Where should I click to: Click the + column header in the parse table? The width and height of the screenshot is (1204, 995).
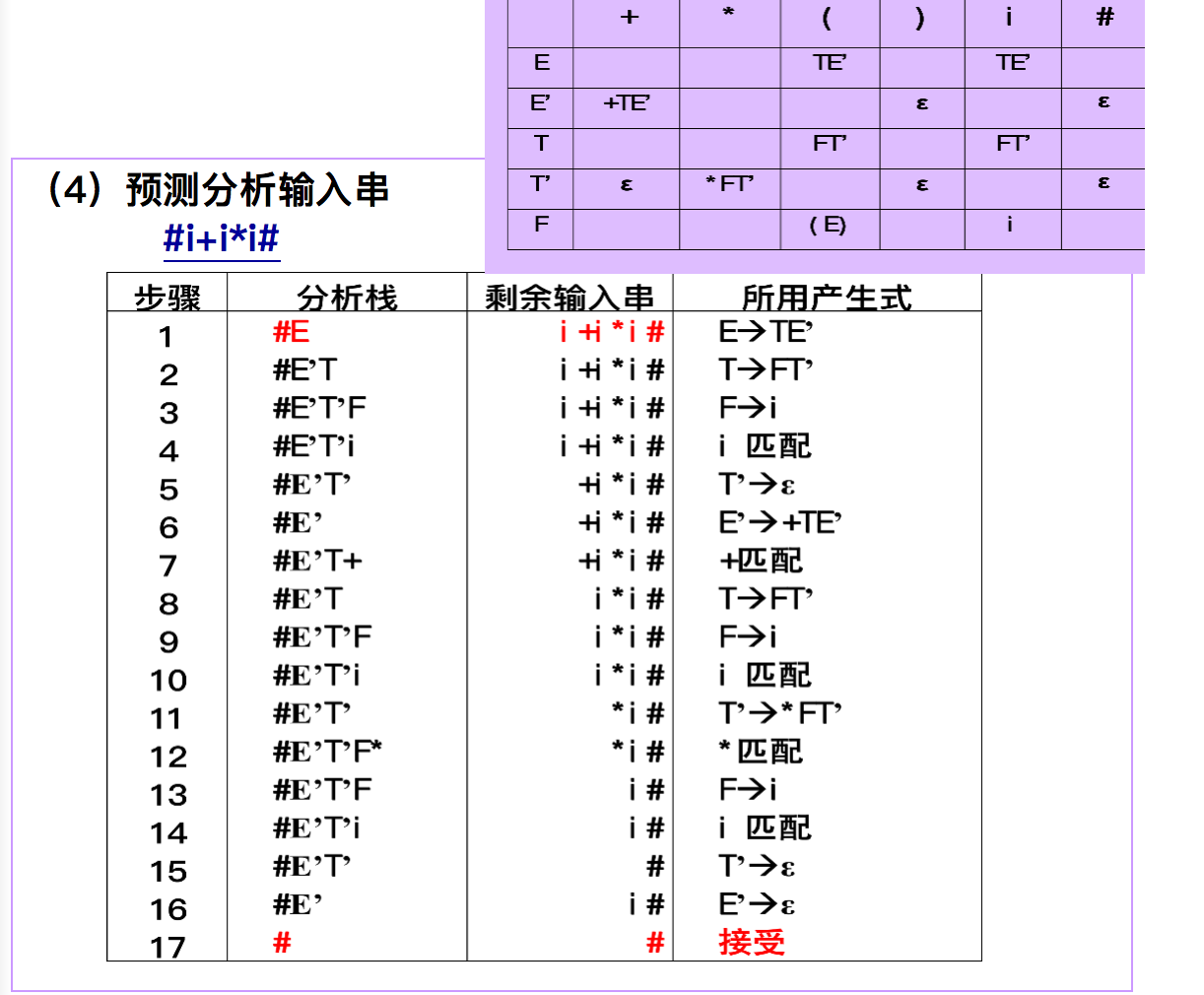(x=629, y=17)
